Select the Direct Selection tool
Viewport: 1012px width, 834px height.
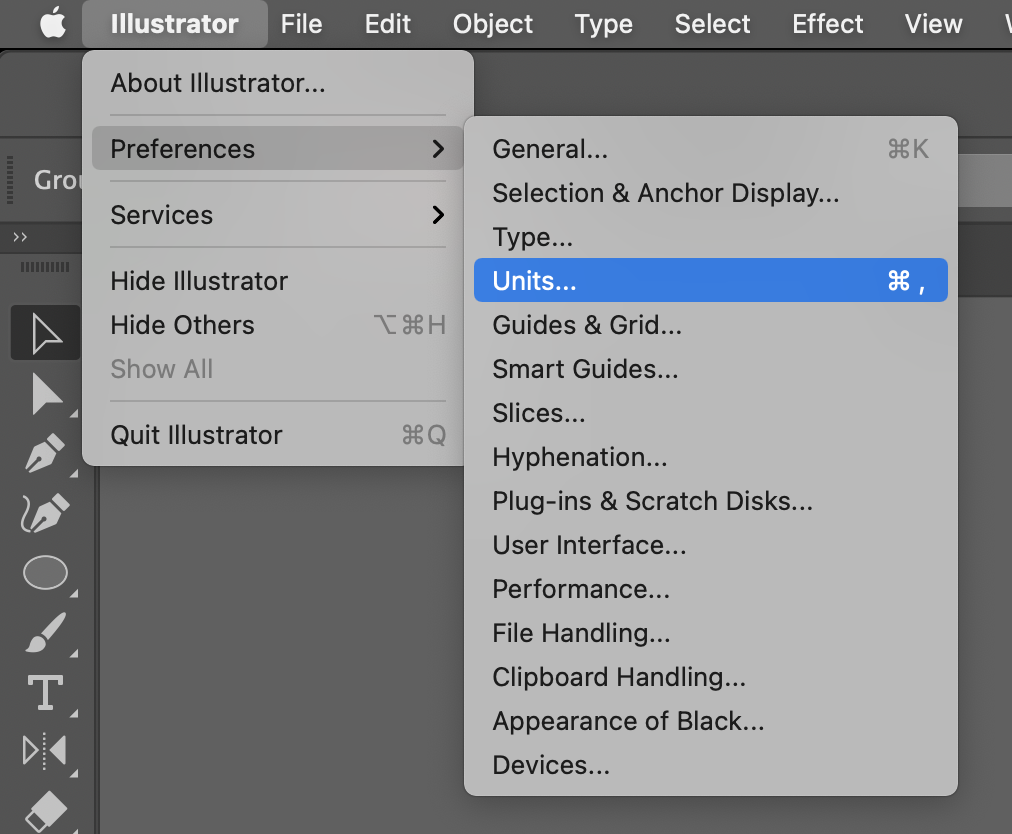(45, 394)
